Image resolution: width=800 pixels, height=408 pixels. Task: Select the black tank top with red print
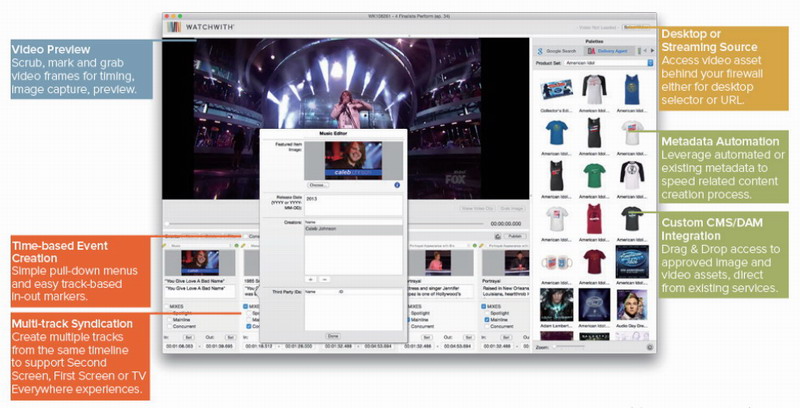(x=557, y=175)
